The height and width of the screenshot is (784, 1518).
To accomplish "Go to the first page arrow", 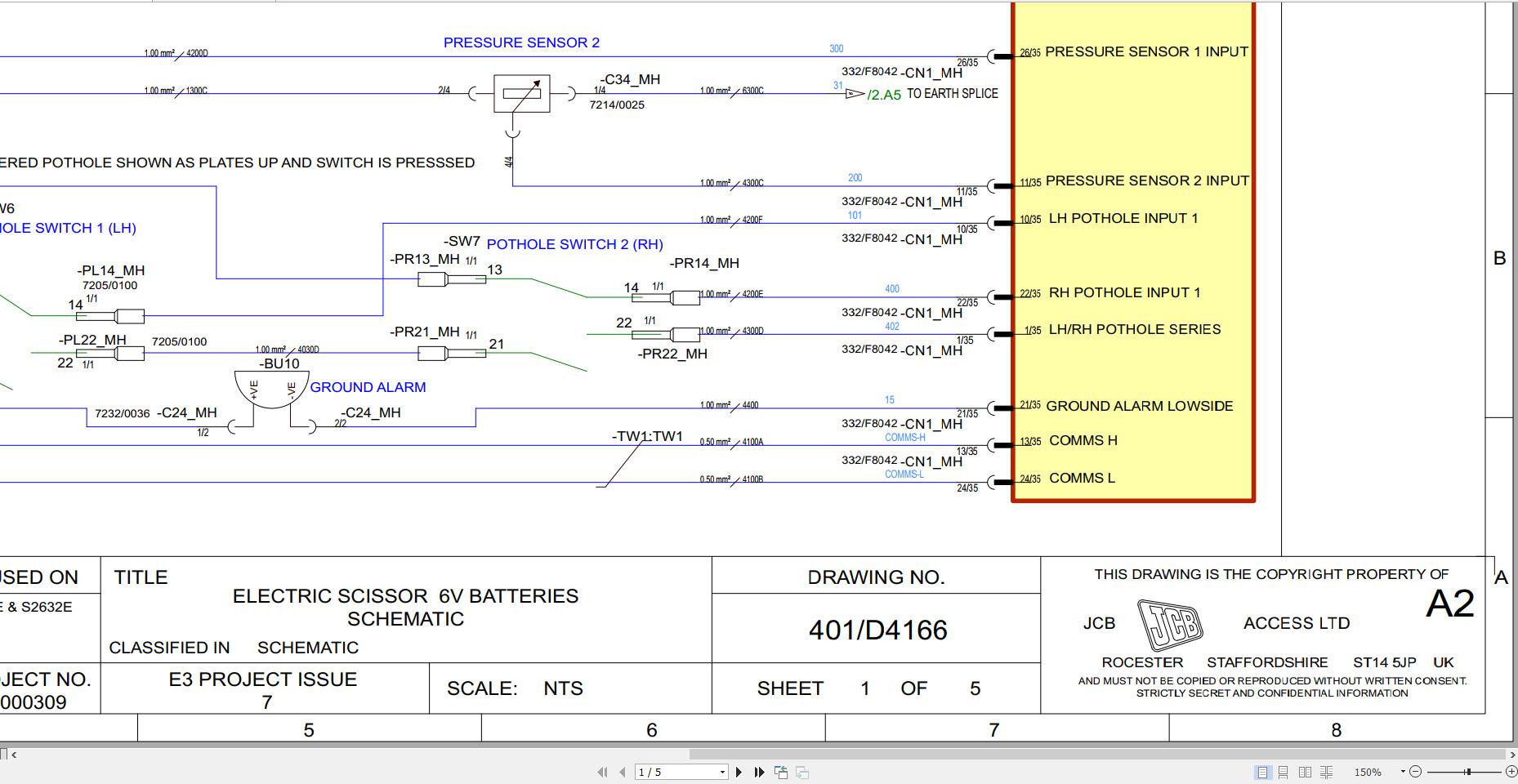I will pyautogui.click(x=602, y=772).
